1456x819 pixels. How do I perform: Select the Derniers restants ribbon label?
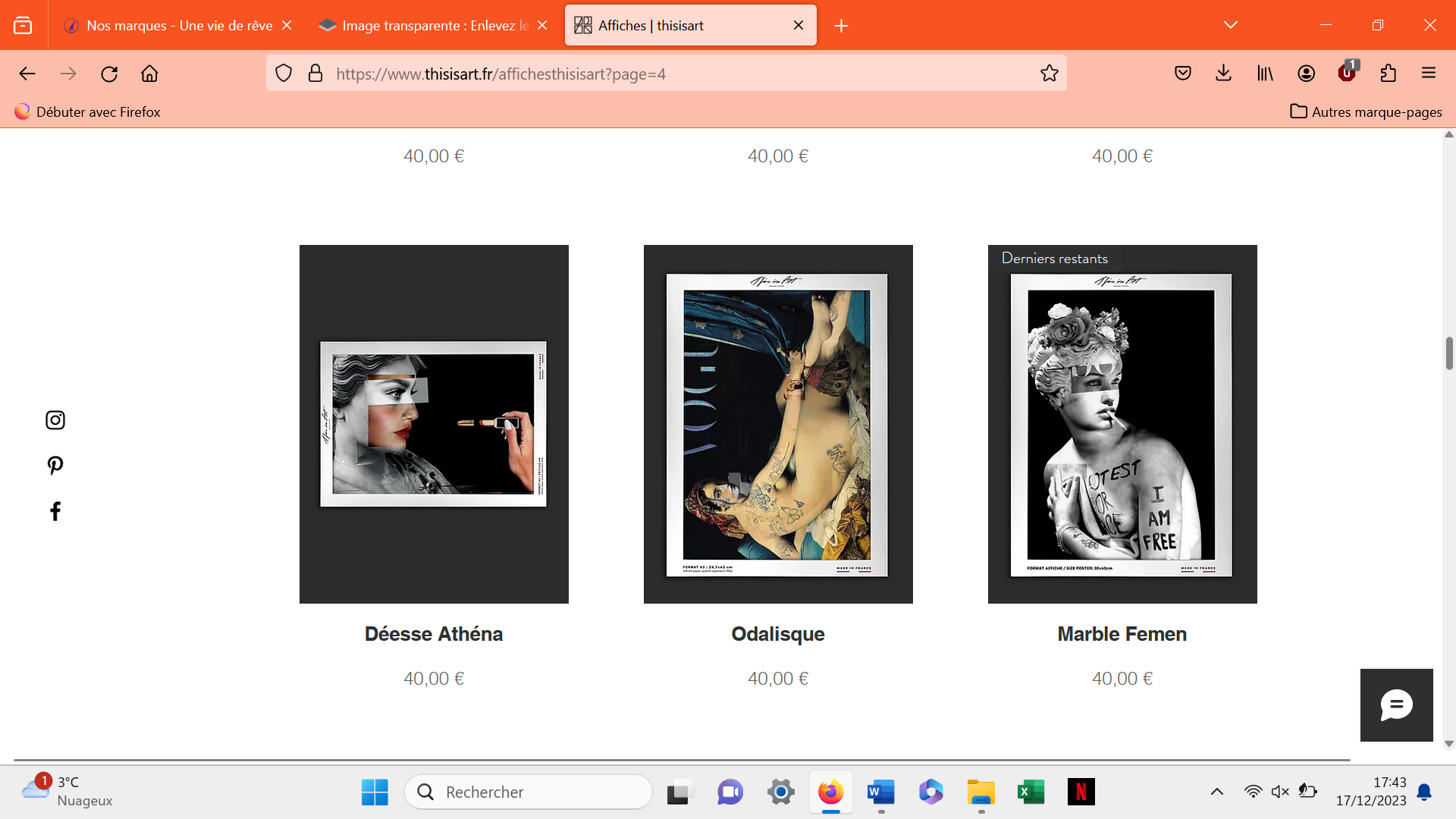pos(1055,258)
